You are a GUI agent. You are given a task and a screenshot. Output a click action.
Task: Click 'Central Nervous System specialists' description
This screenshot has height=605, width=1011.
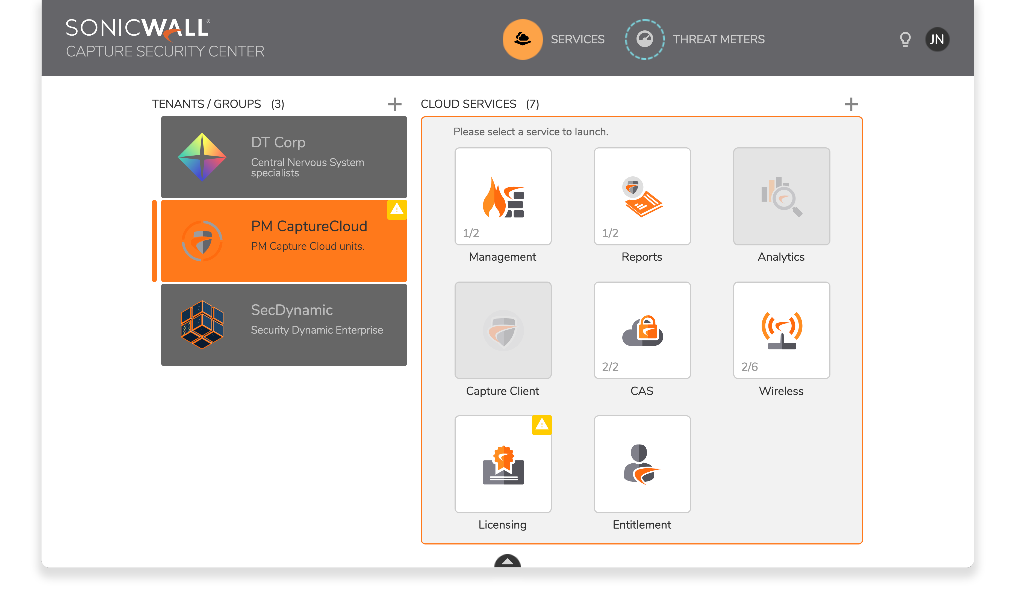[308, 167]
